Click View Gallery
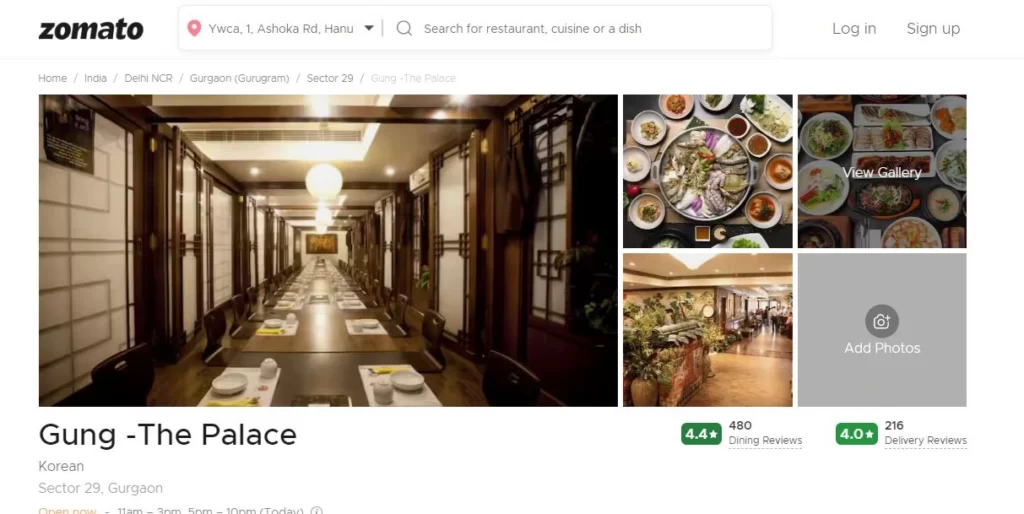This screenshot has width=1024, height=514. pos(882,172)
